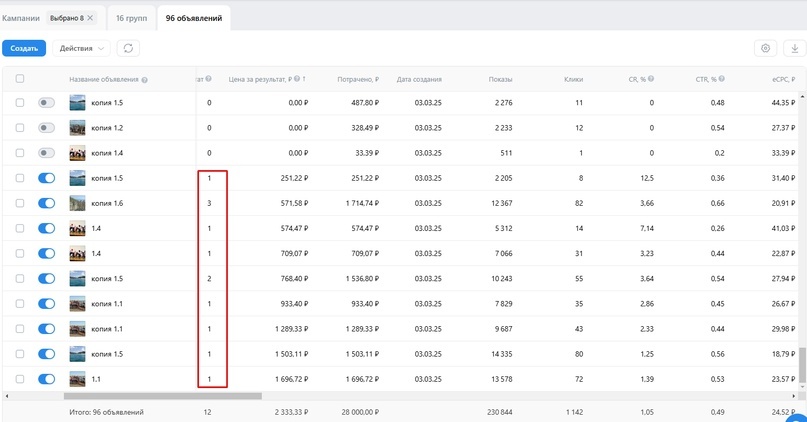Viewport: 807px width, 422px height.
Task: Disable 'копия 1.5' ad costing 251,22 ₽
Action: tap(46, 178)
